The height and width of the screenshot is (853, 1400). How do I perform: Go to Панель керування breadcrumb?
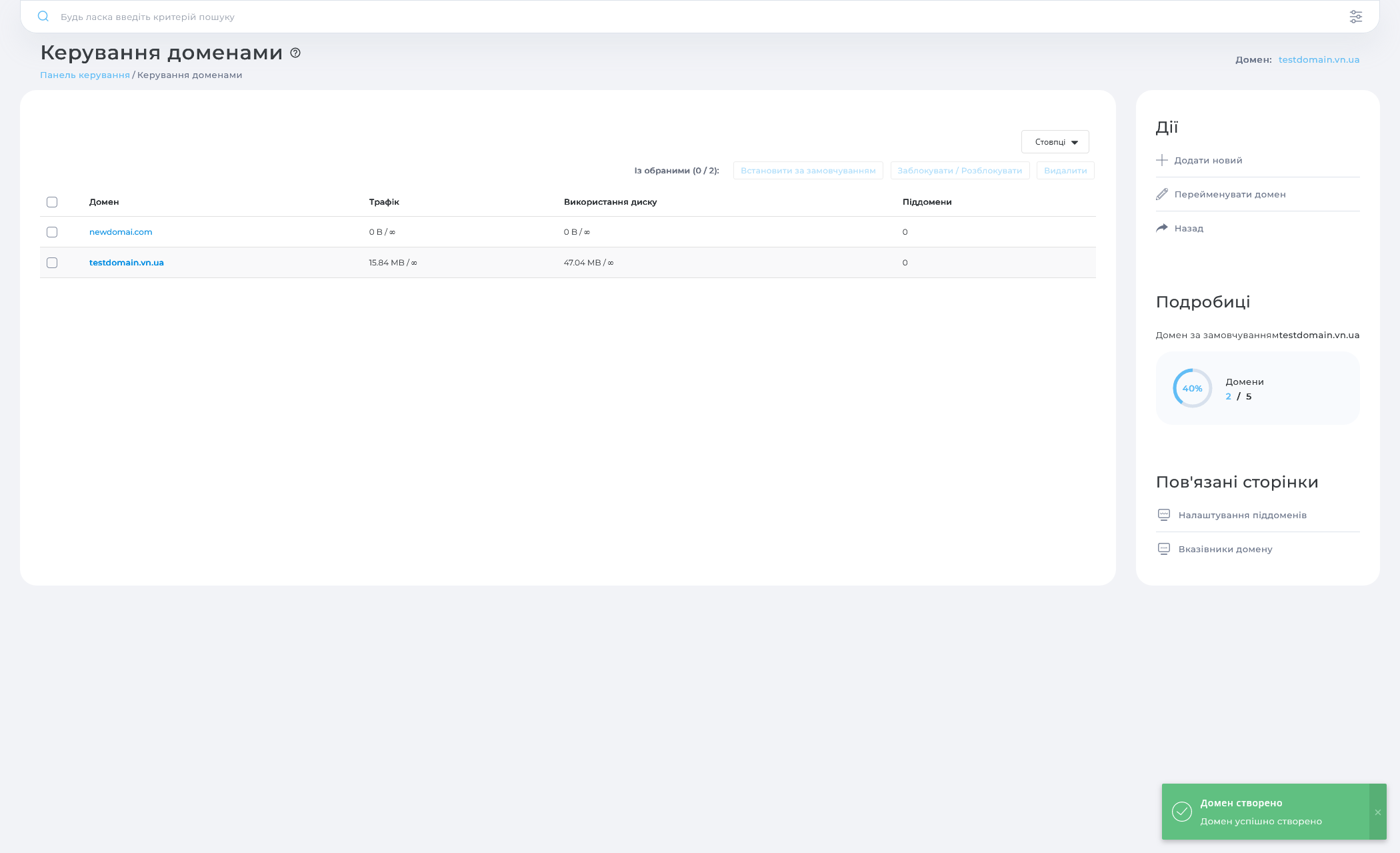[x=85, y=75]
